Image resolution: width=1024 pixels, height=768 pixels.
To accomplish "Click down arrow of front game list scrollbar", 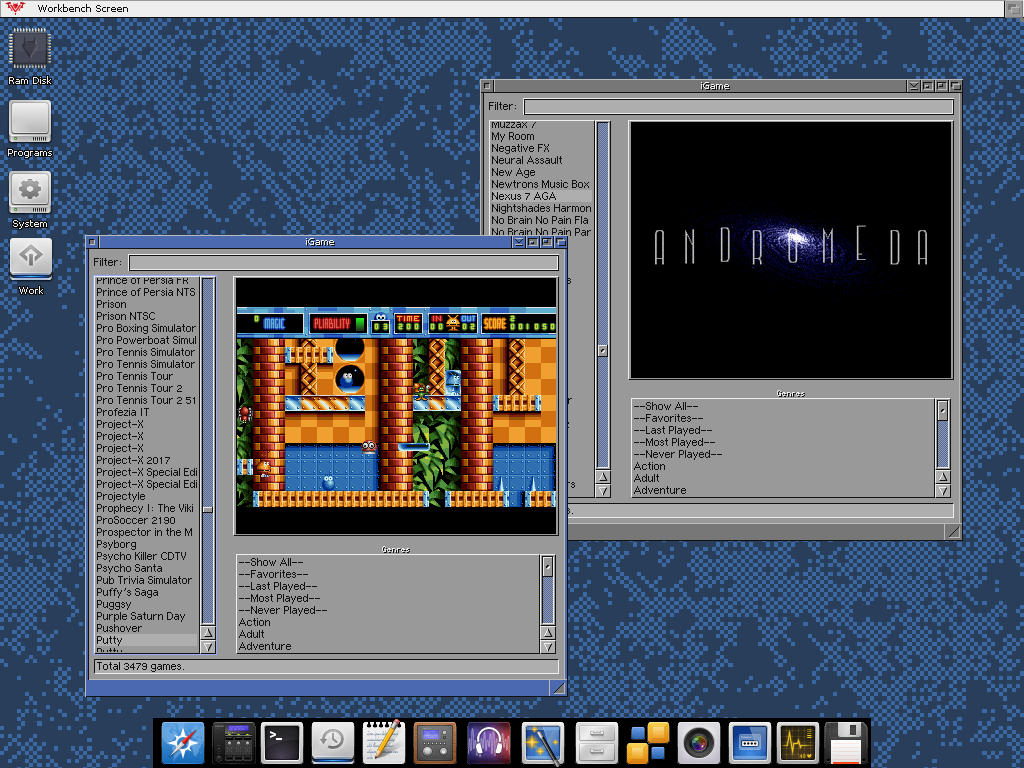I will pos(208,647).
